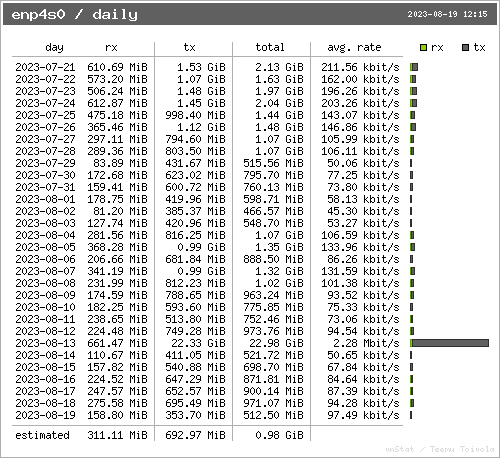Click the enp4s0 / daily title
The height and width of the screenshot is (458, 500).
74,15
